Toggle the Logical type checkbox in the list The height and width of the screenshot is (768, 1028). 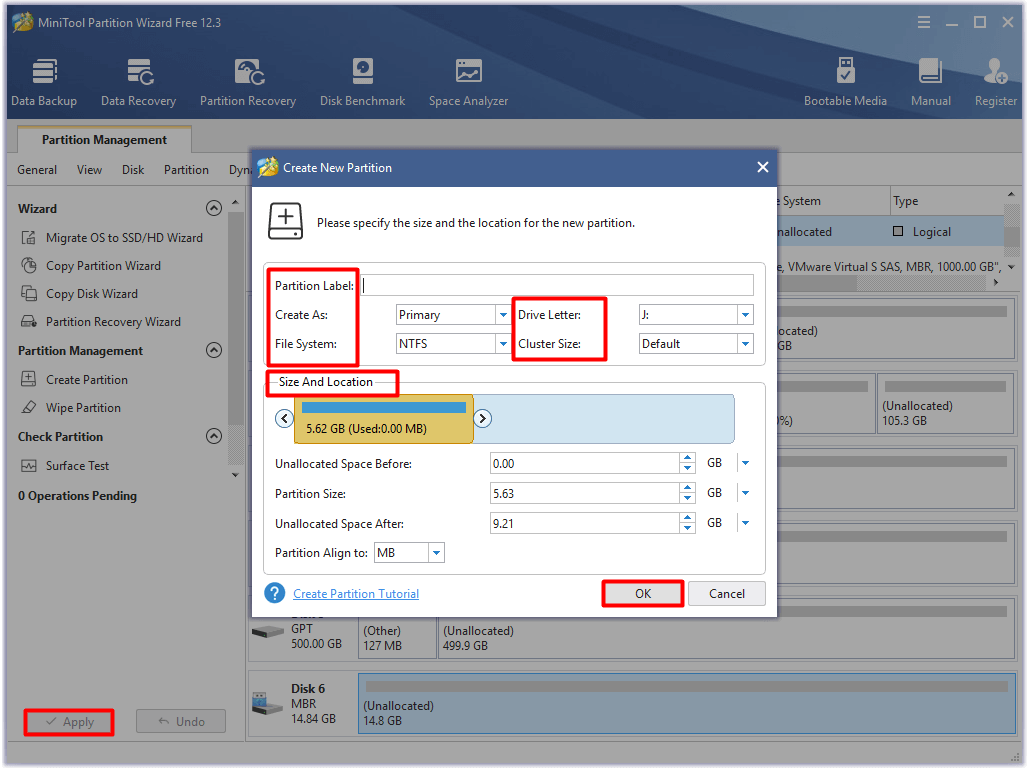click(x=898, y=232)
